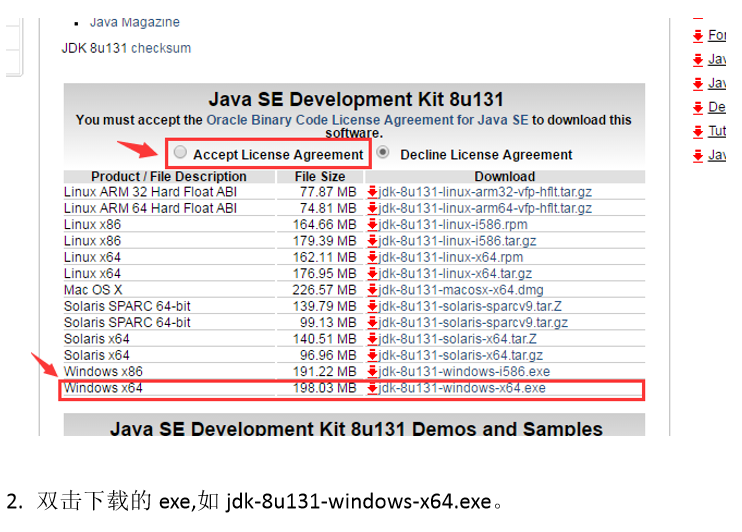Click download arrow icon for jdk-8u131-linux-i586.rpm

click(372, 225)
